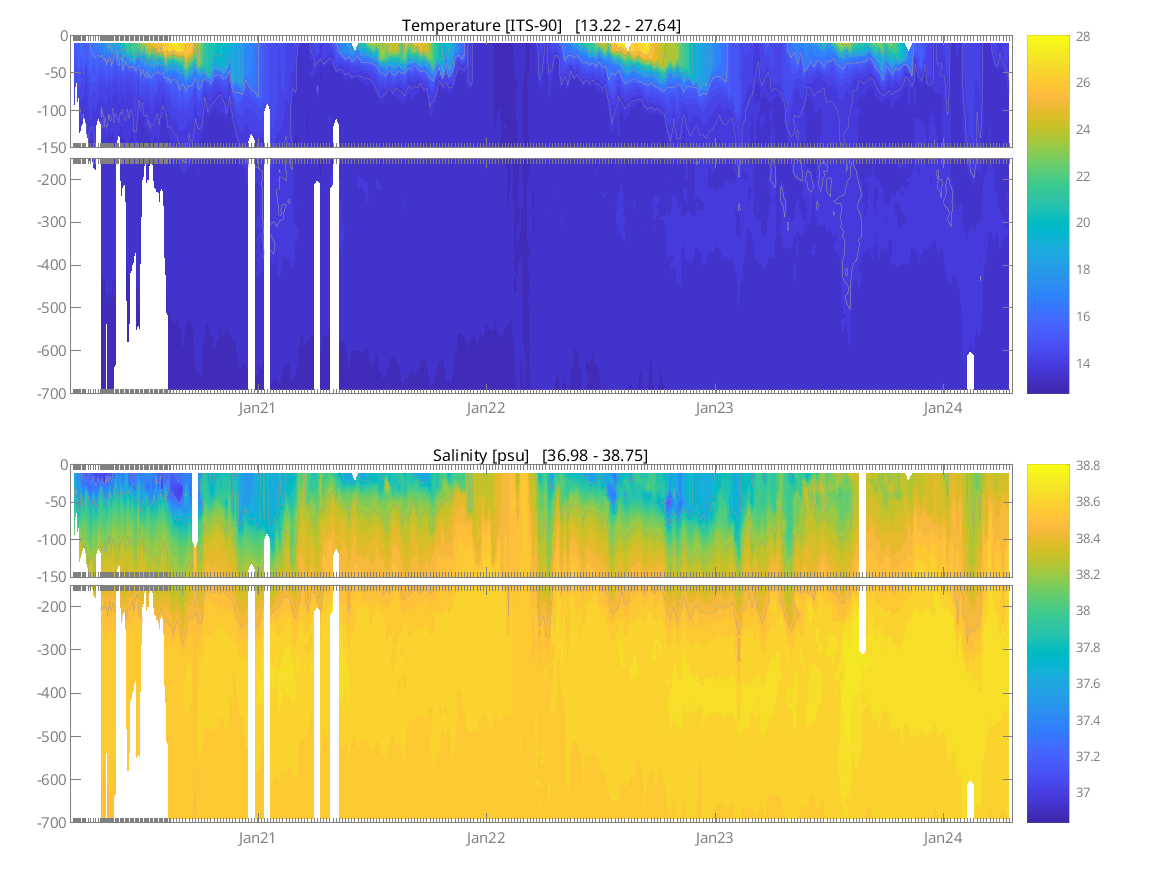Click the -500 depth label on salinity plot
This screenshot has height=875, width=1167.
tap(48, 737)
